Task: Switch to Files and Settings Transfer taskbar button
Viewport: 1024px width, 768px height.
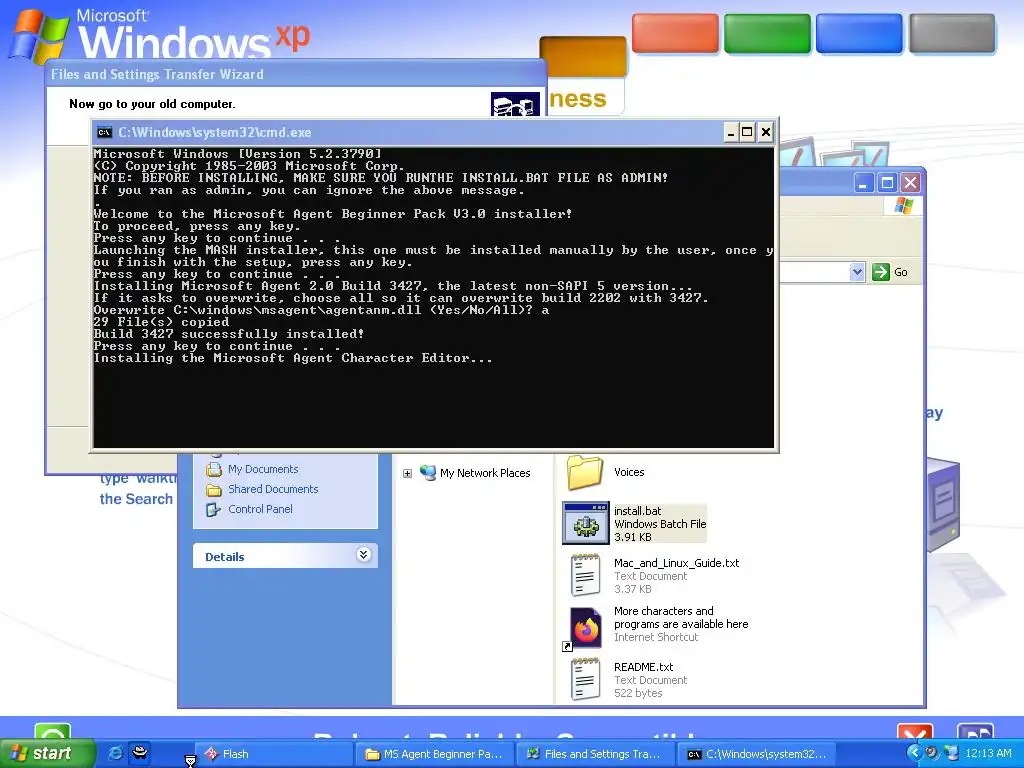Action: click(594, 754)
